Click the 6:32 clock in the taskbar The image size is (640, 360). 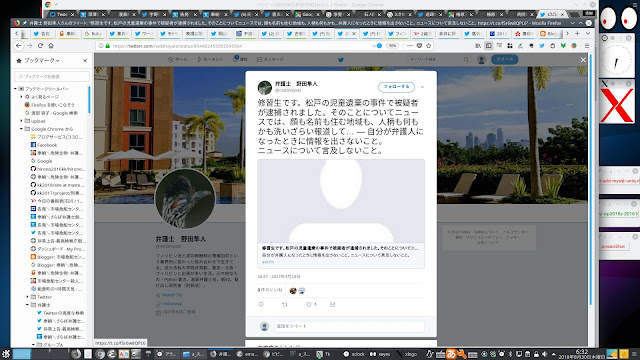tap(582, 354)
